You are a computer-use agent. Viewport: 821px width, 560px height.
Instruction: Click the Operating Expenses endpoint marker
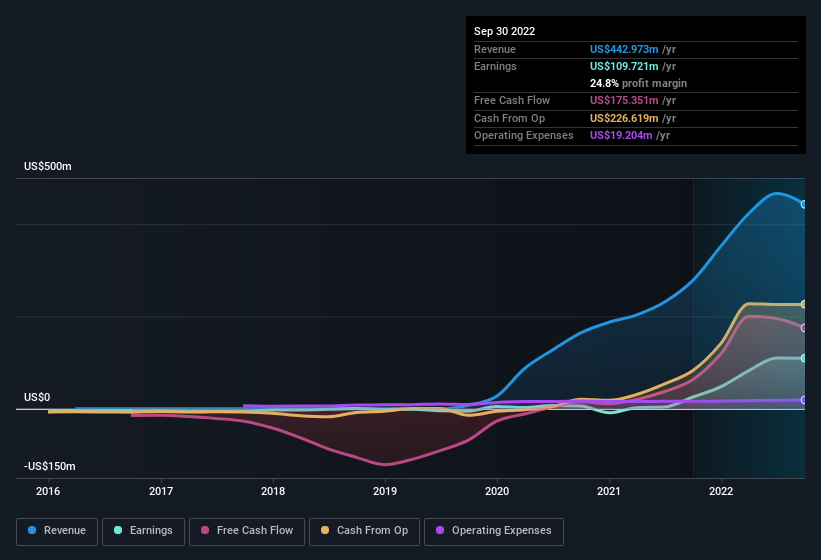804,400
